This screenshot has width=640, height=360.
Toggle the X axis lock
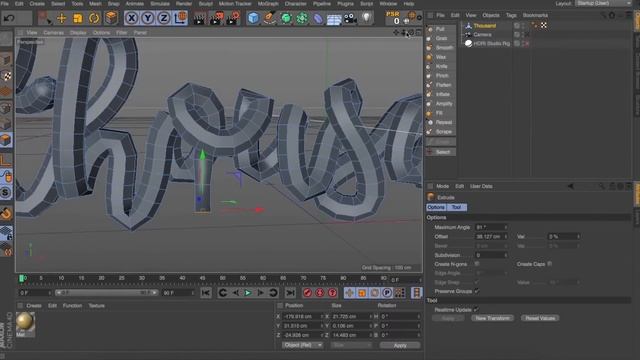(x=131, y=18)
